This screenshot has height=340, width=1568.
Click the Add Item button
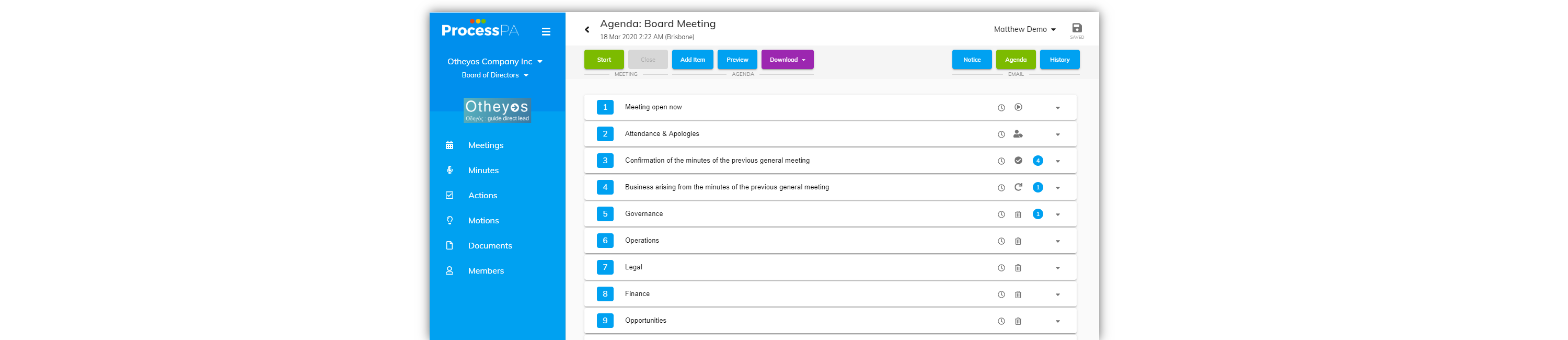click(692, 60)
